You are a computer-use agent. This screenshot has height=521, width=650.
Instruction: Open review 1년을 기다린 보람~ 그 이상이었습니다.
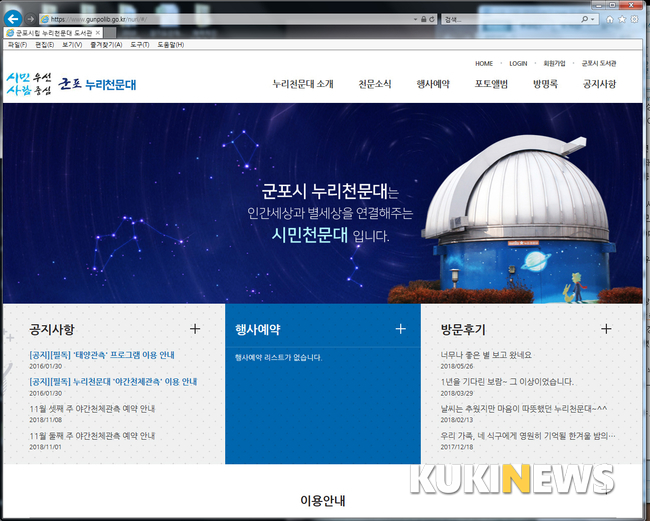507,382
